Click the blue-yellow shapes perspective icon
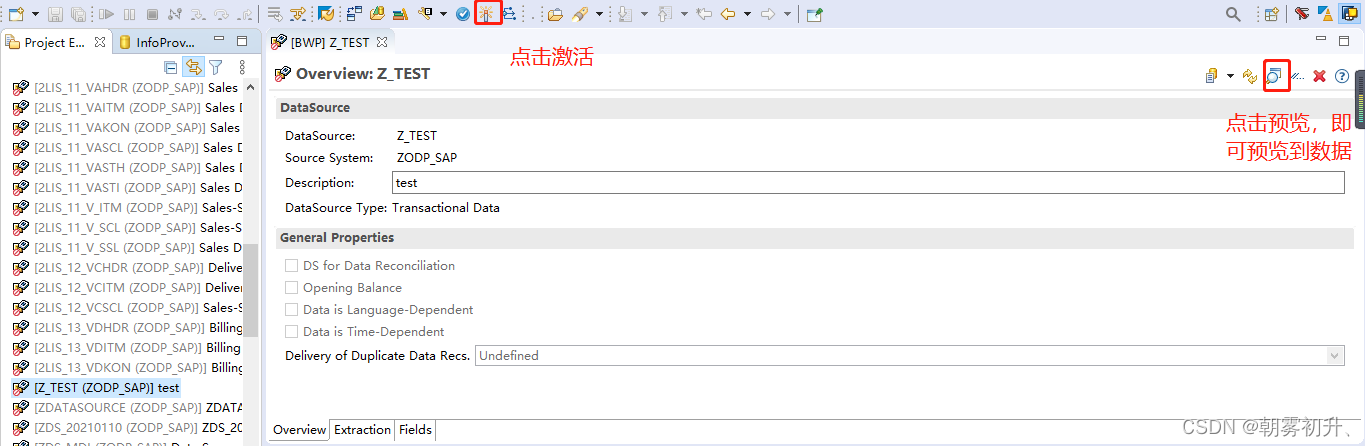1365x446 pixels. [1324, 14]
